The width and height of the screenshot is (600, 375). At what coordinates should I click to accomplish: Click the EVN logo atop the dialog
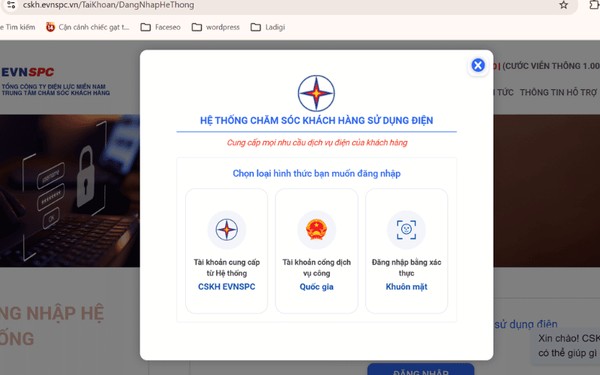pyautogui.click(x=316, y=93)
